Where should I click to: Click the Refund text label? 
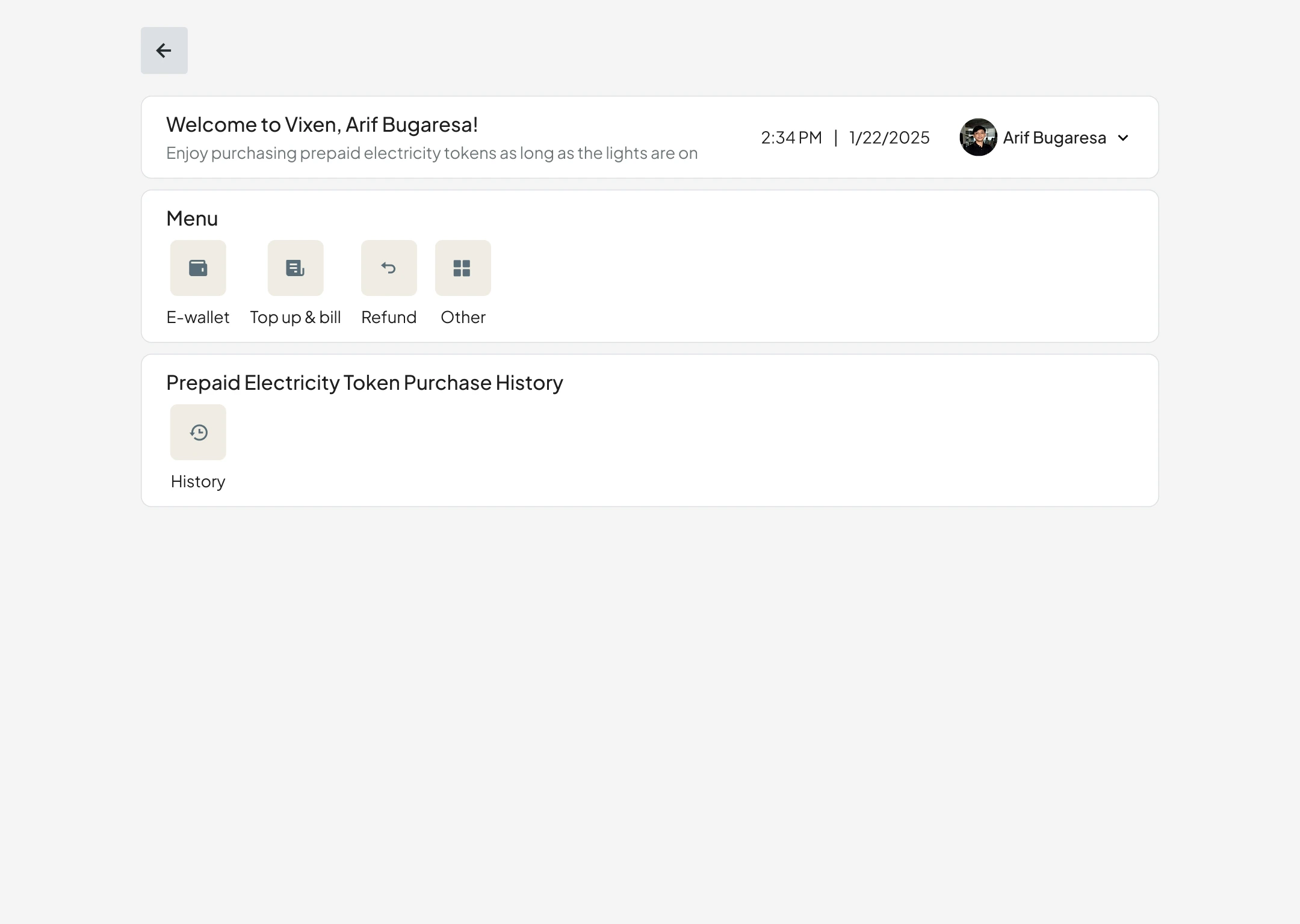(x=389, y=317)
